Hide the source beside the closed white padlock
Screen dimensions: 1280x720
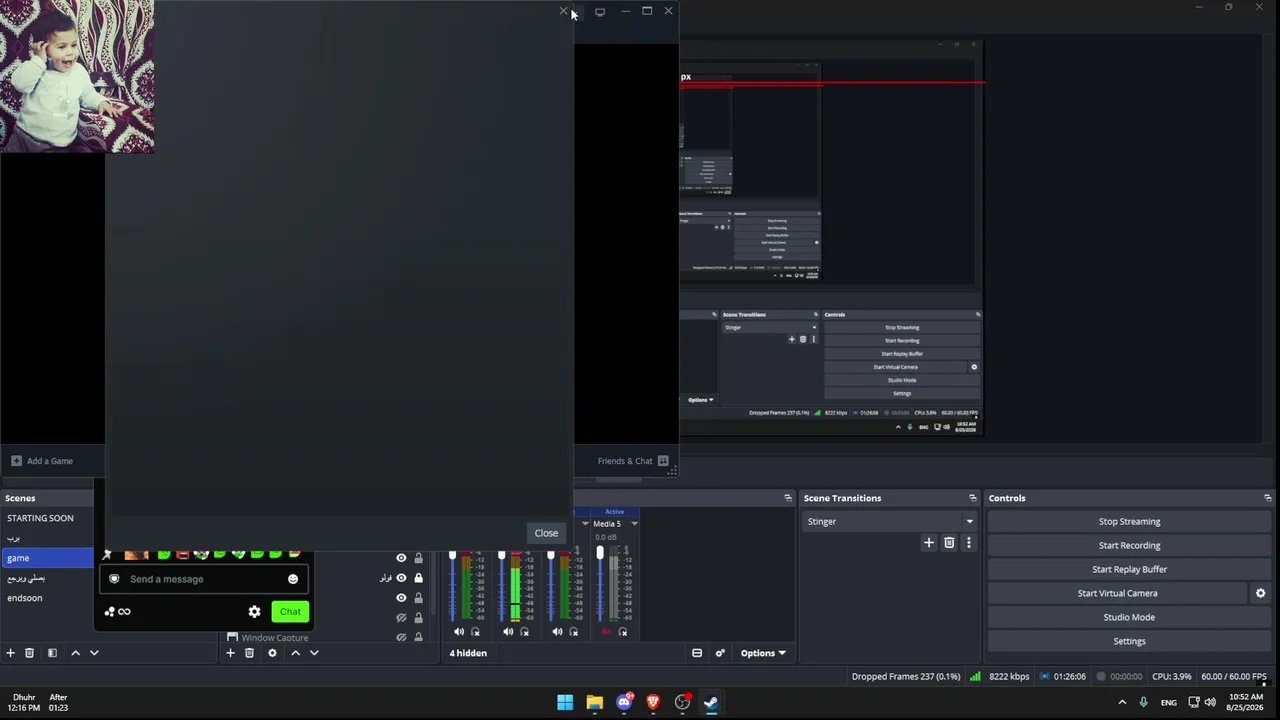401,578
